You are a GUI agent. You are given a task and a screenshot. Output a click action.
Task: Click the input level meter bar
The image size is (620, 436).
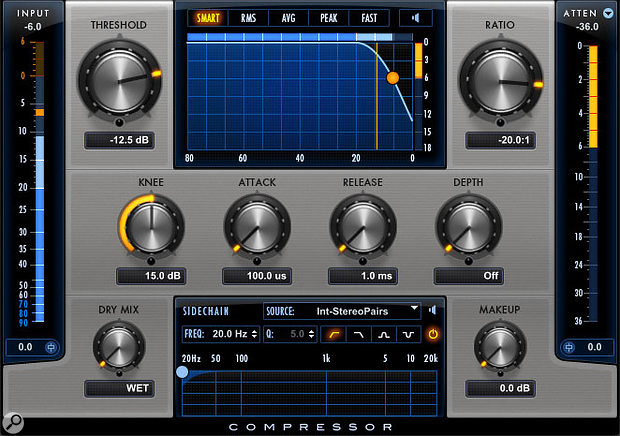pyautogui.click(x=40, y=182)
